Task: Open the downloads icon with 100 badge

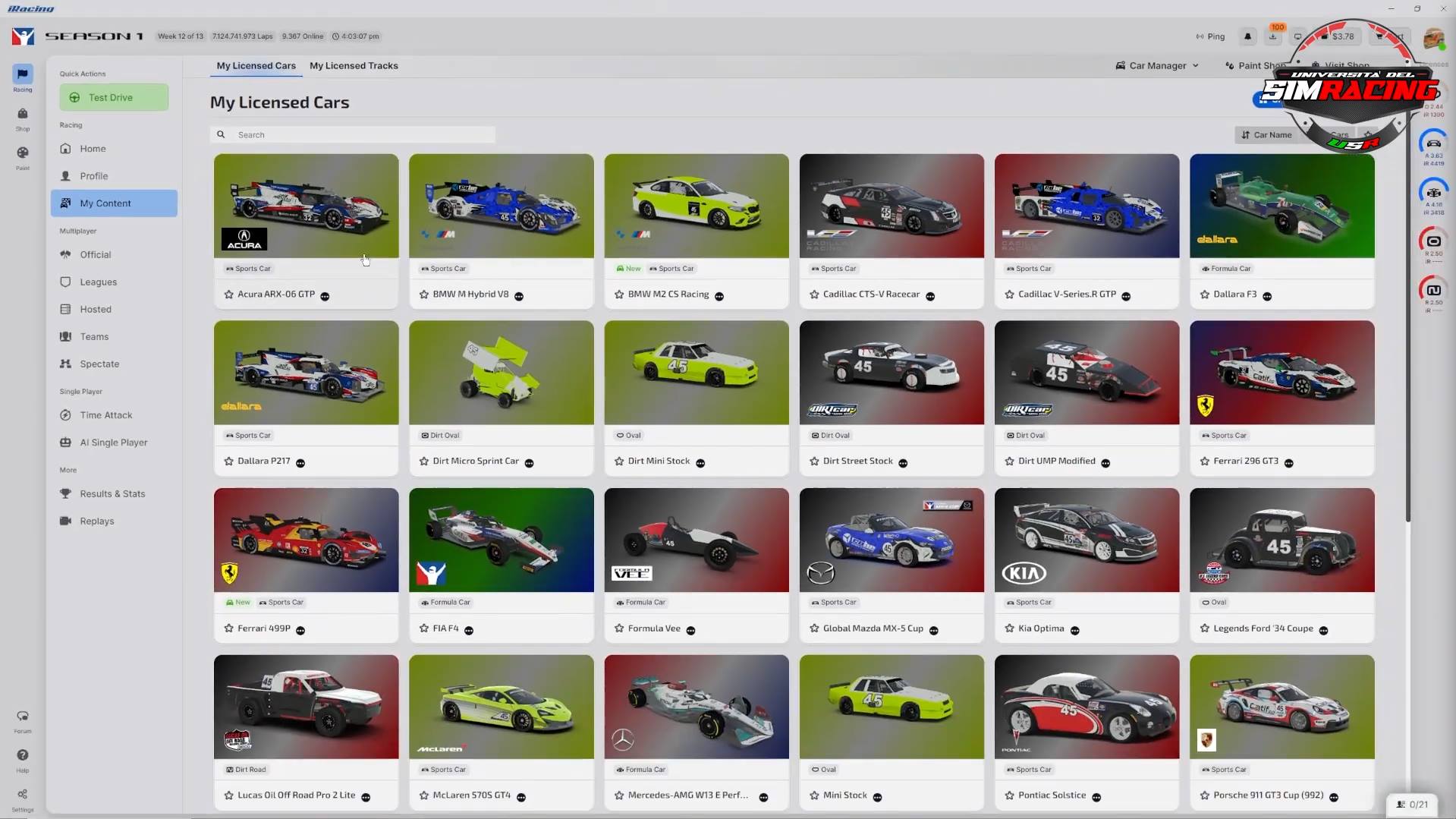Action: 1273,36
